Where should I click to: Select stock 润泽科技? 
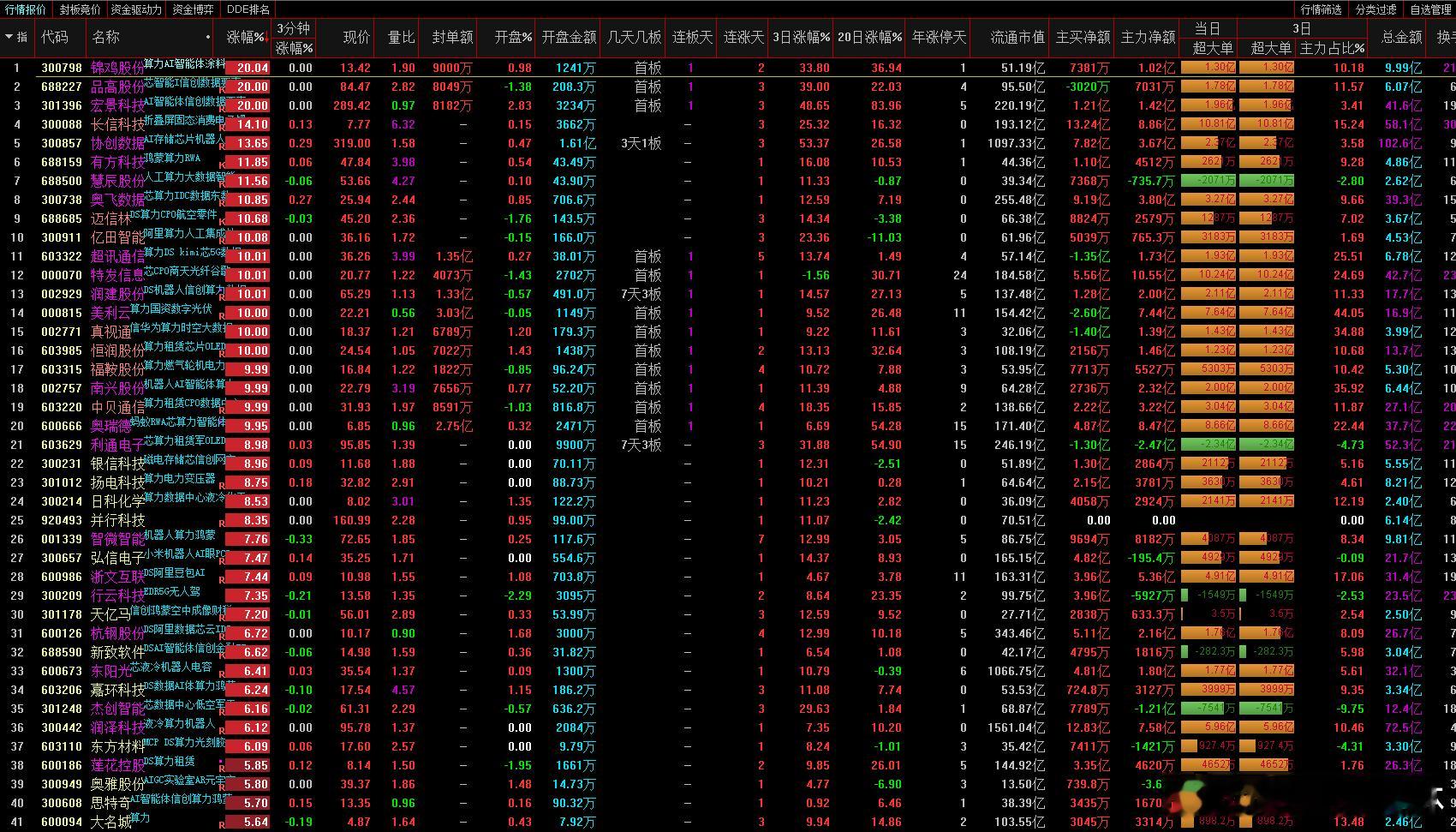(x=117, y=727)
